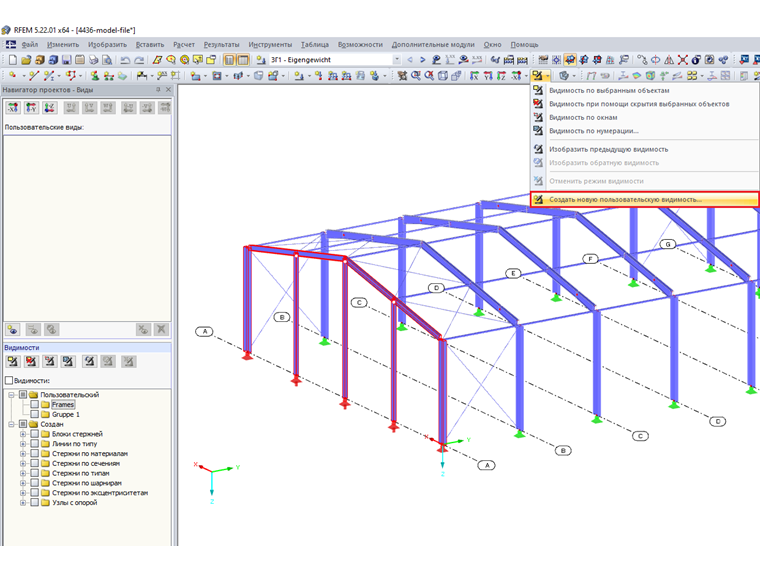Open the Файл menu

tap(30, 45)
